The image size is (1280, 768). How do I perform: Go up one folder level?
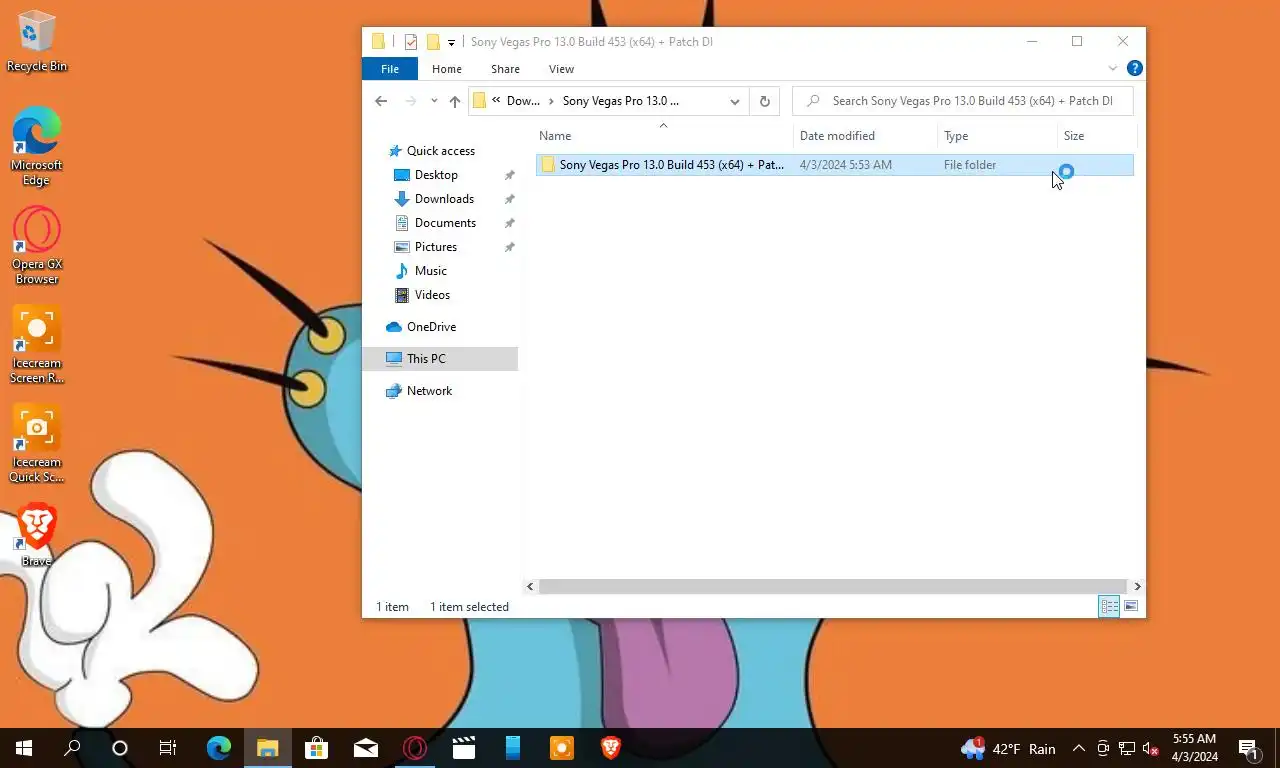pyautogui.click(x=455, y=101)
